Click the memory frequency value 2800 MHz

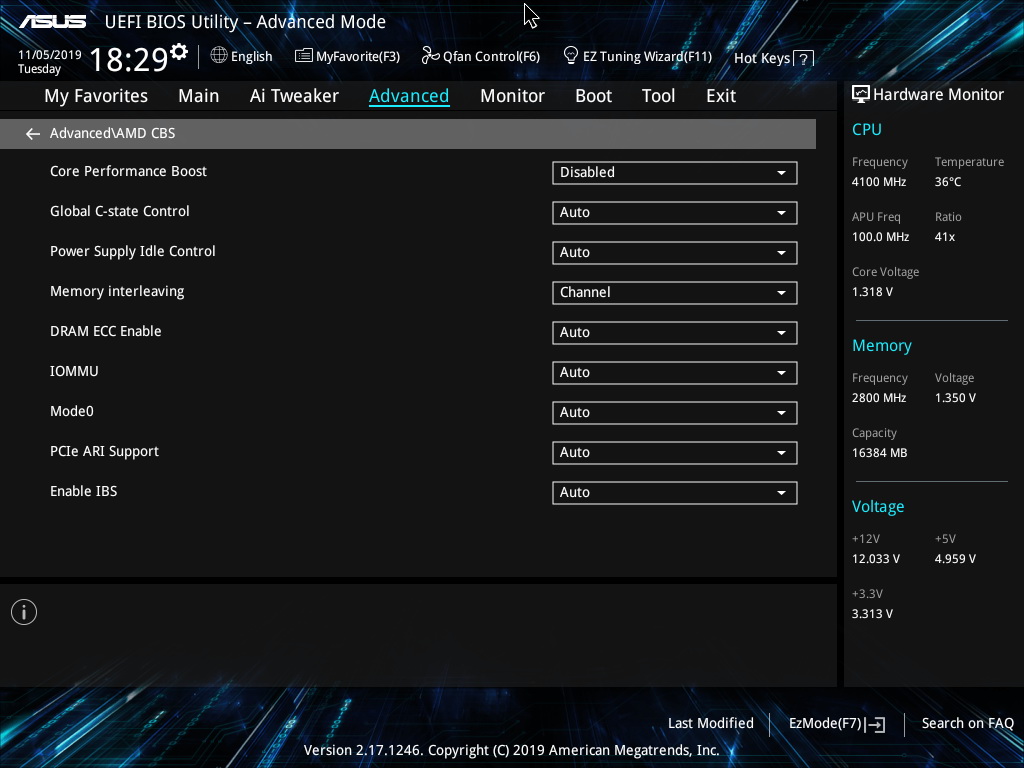[879, 398]
